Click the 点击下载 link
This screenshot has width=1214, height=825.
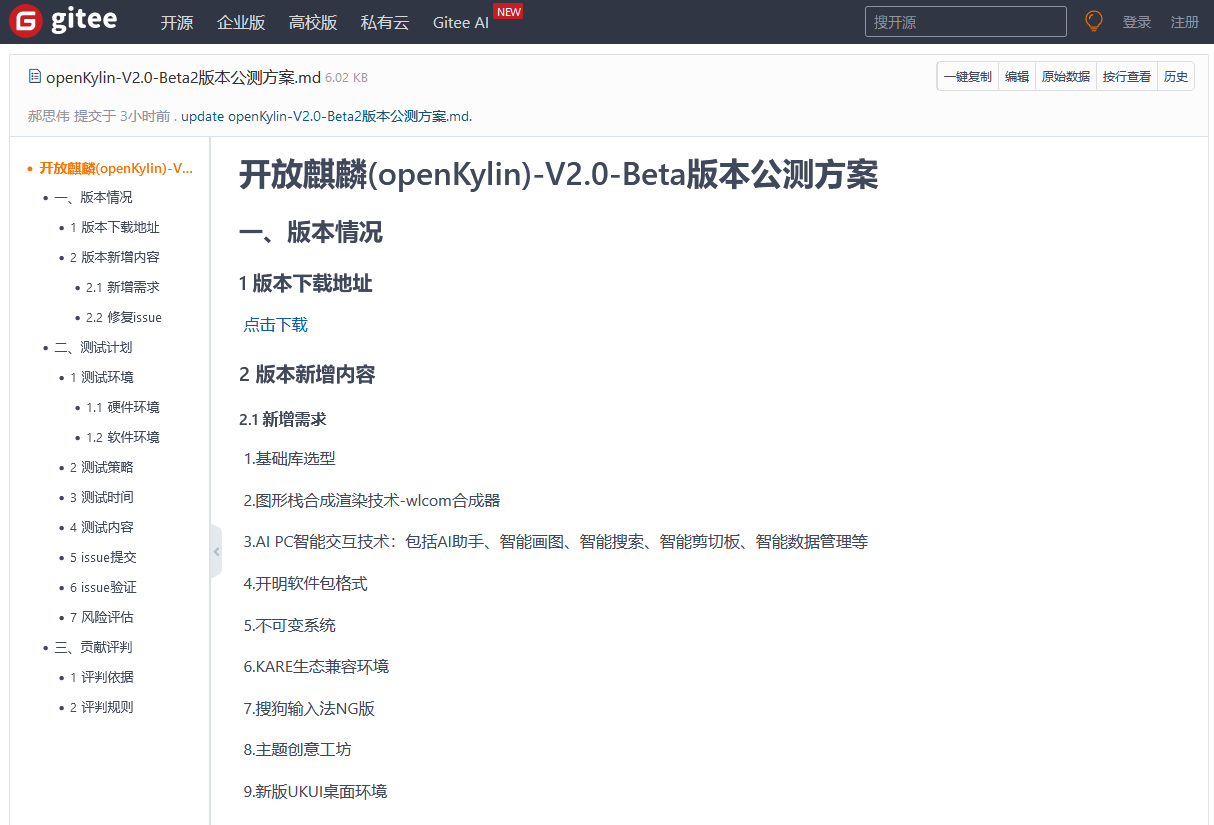[x=275, y=325]
